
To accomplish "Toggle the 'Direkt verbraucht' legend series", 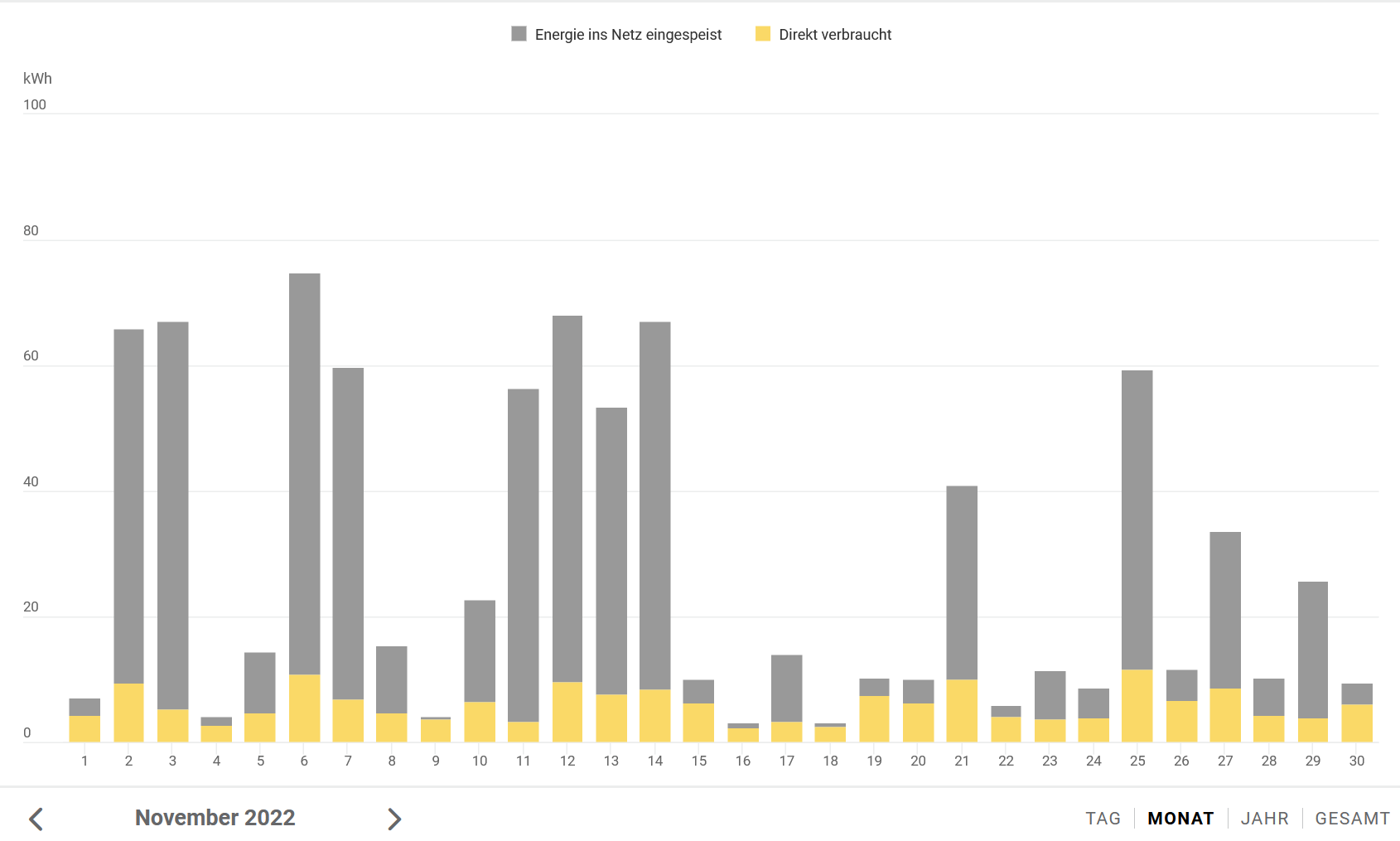I will [x=823, y=34].
